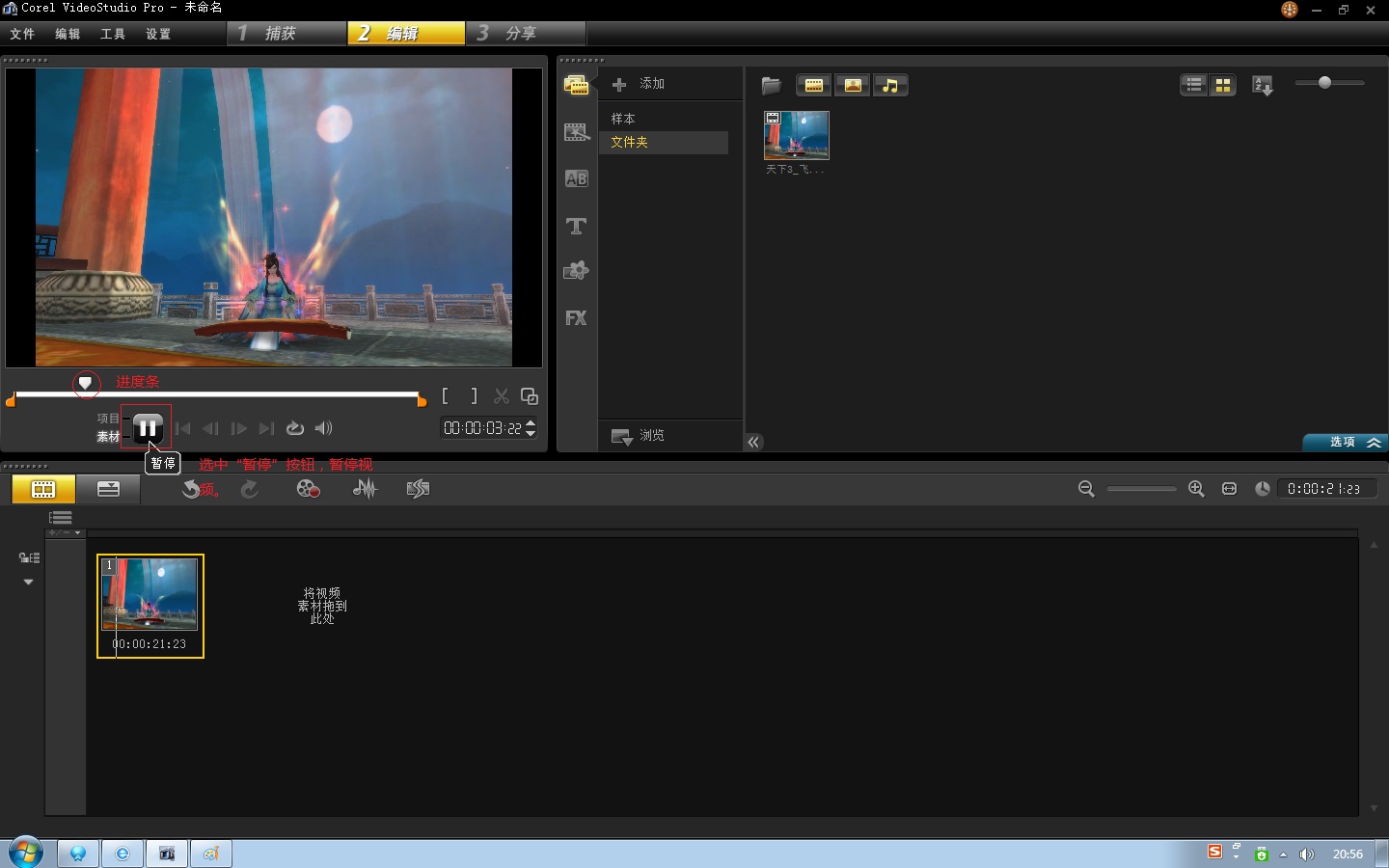Image resolution: width=1389 pixels, height=868 pixels.
Task: Open the sound mixer
Action: tap(365, 489)
